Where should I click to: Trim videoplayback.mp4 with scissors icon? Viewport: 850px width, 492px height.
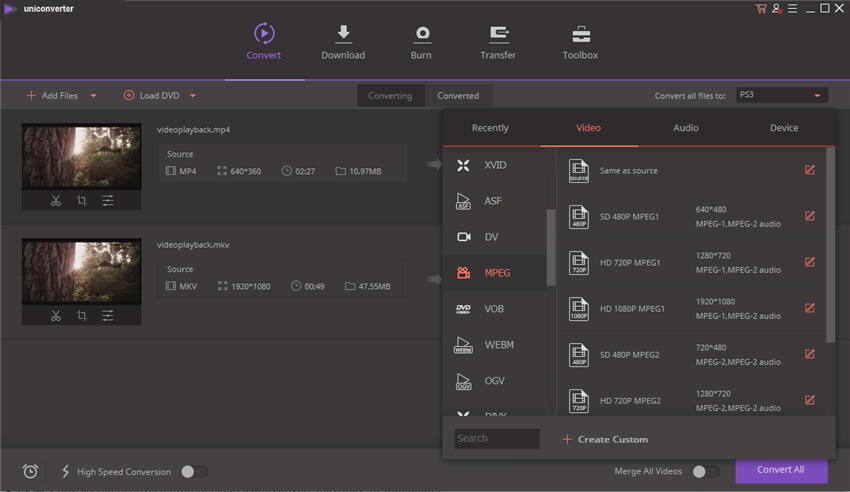pos(56,200)
